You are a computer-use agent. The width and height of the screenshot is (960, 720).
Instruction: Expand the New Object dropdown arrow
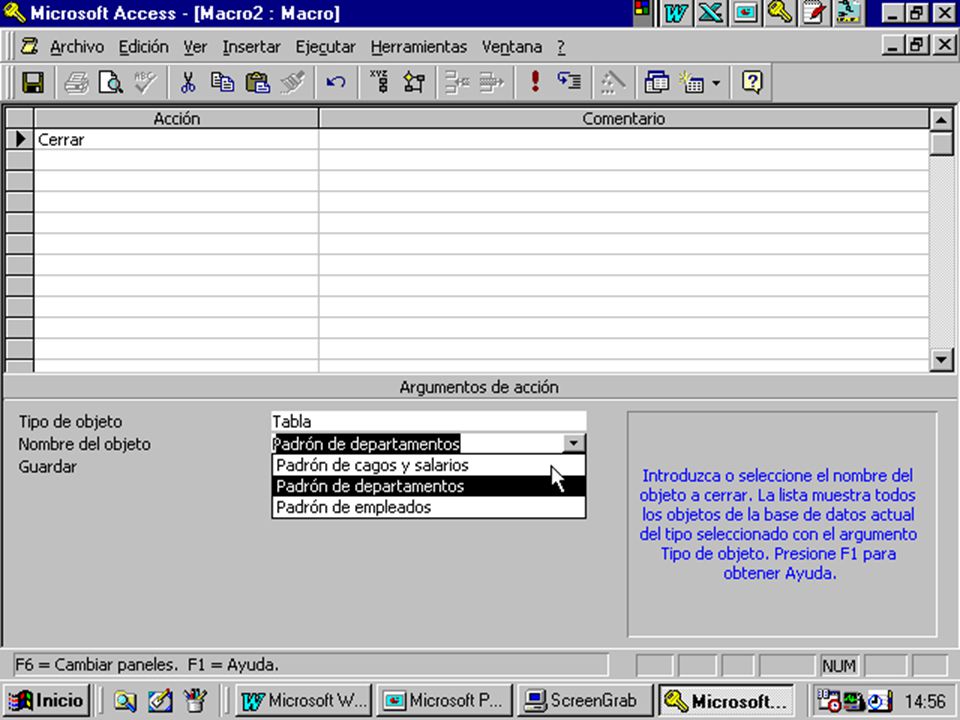point(716,83)
